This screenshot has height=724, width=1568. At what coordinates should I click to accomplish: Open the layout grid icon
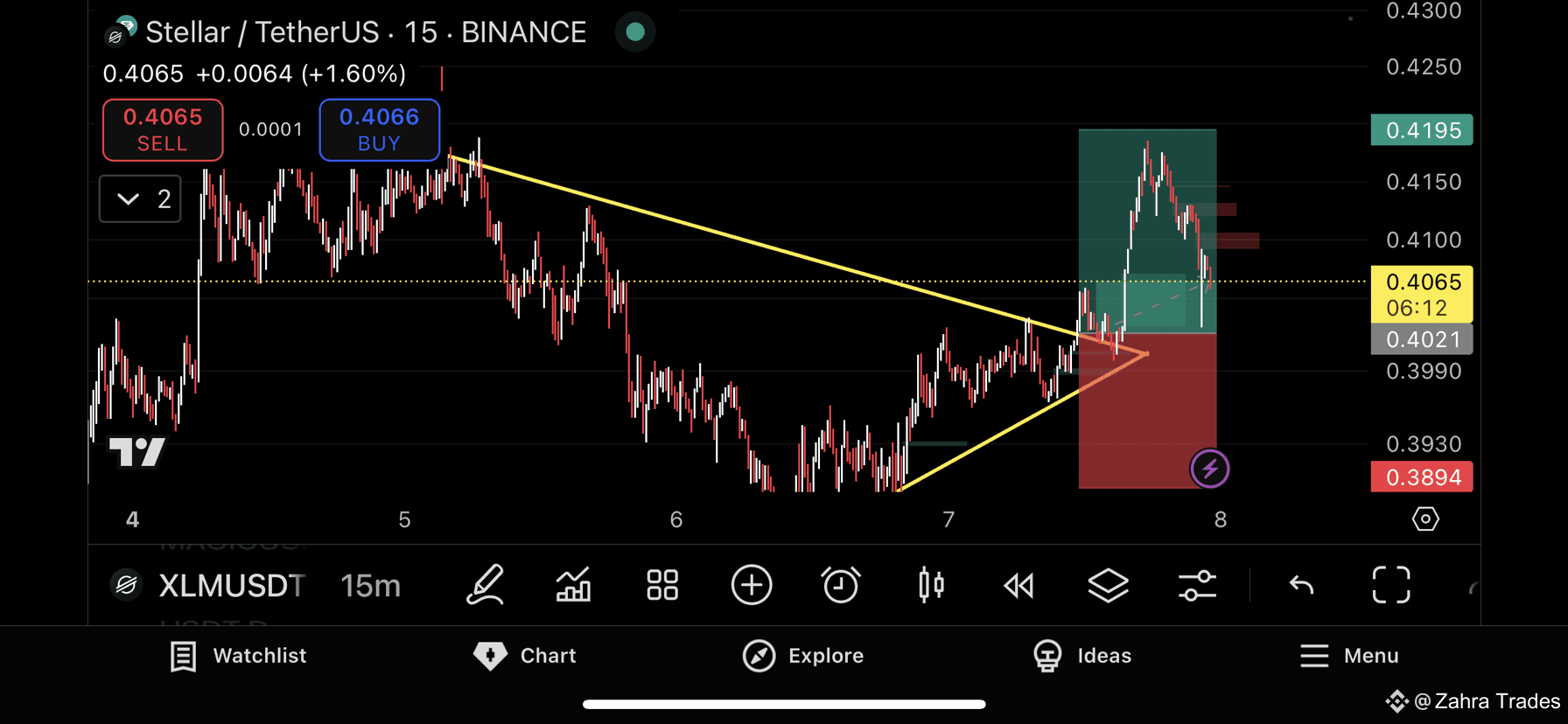coord(662,585)
